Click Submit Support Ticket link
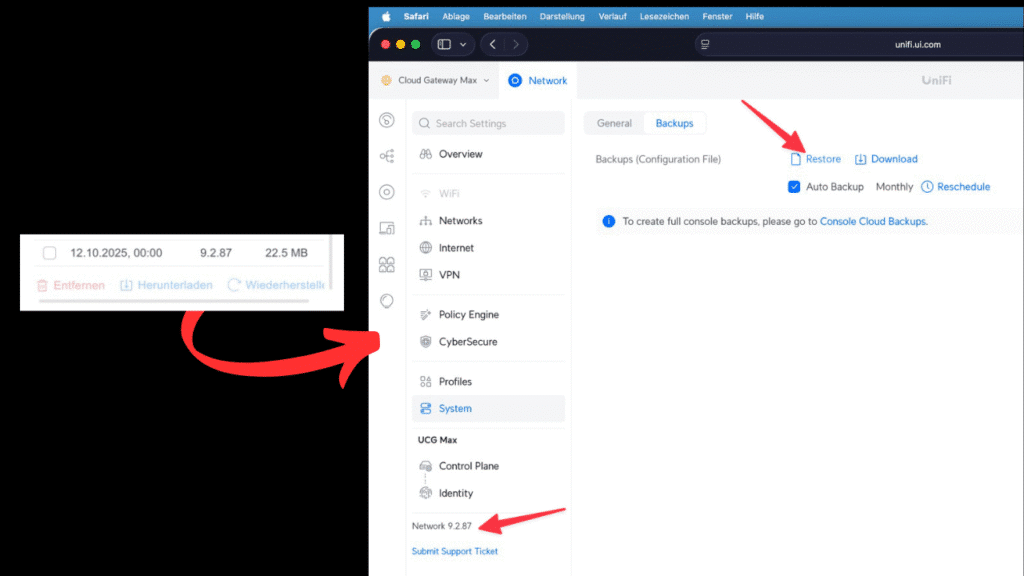Image resolution: width=1024 pixels, height=576 pixels. (455, 551)
